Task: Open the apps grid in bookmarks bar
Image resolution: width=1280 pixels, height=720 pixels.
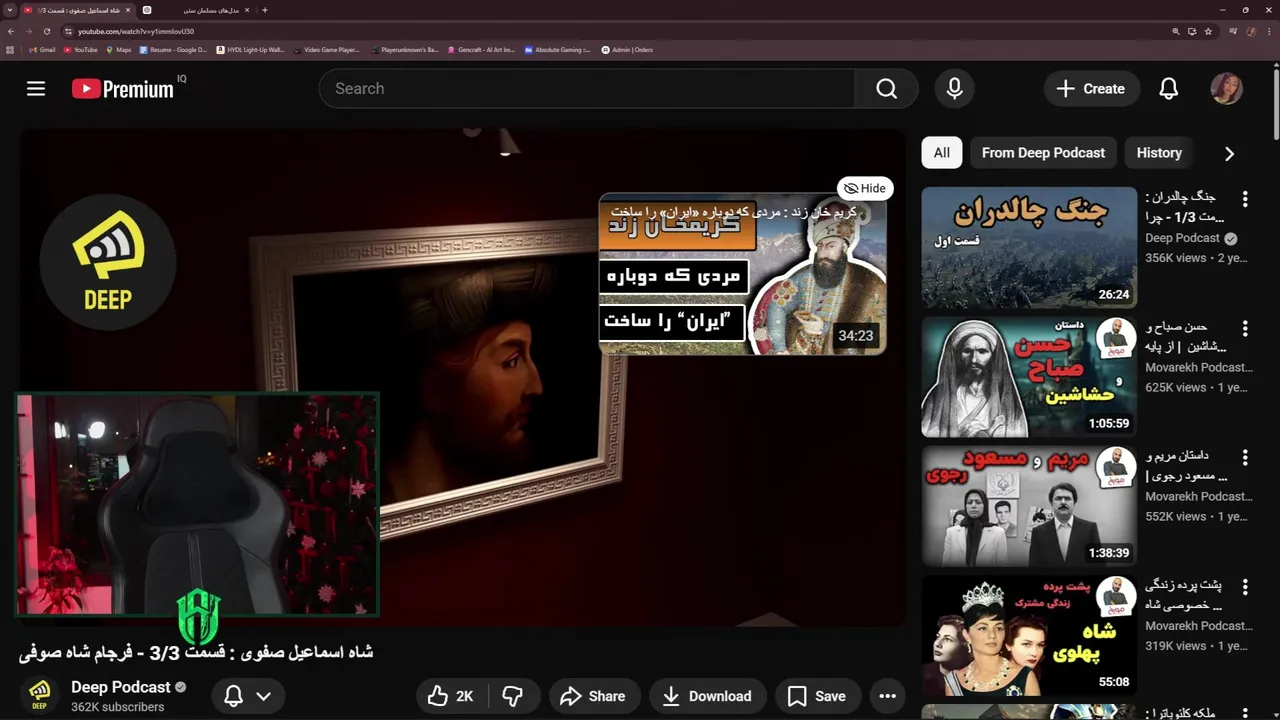Action: tap(10, 49)
